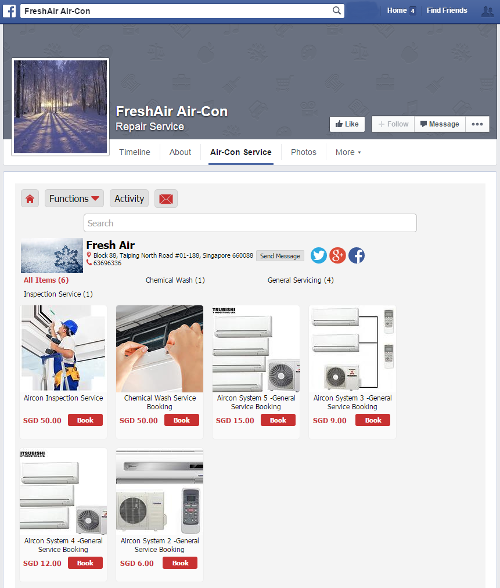Click the red phone icon
Screen dimensions: 500x588
click(x=89, y=262)
